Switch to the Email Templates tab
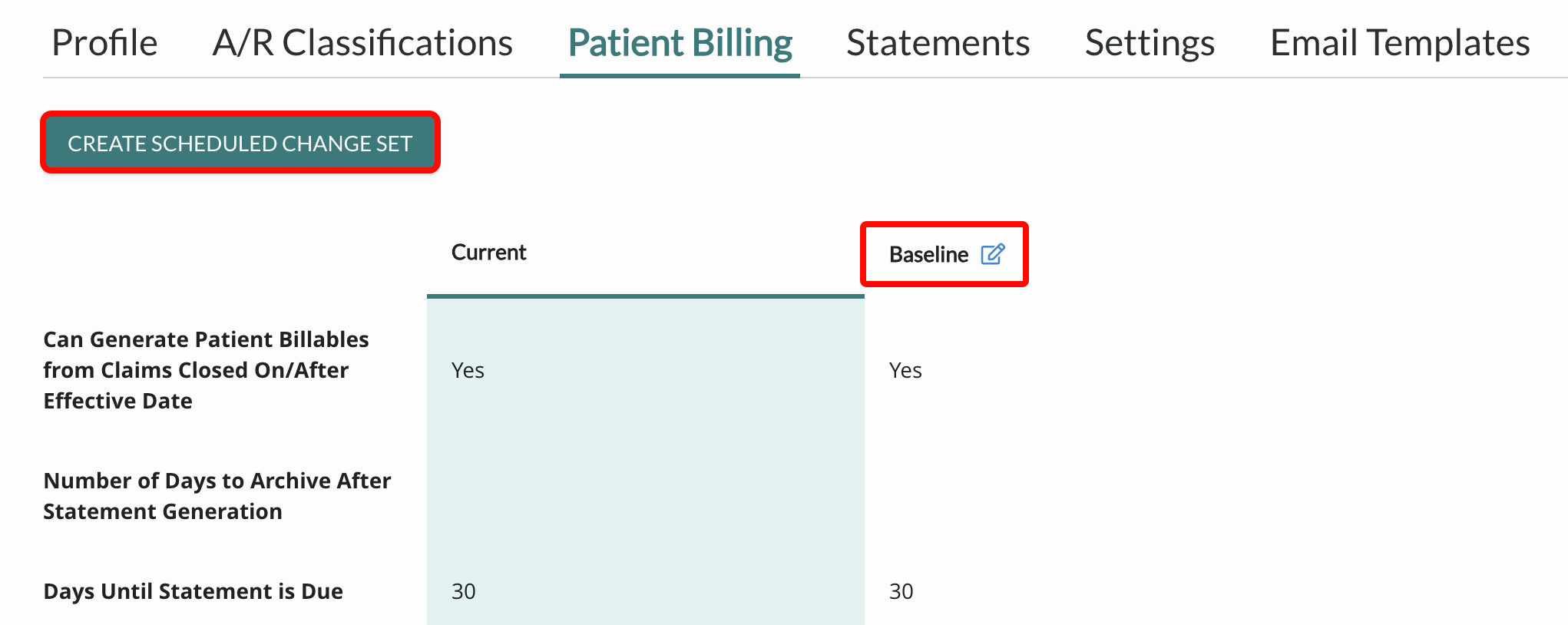 click(1400, 43)
